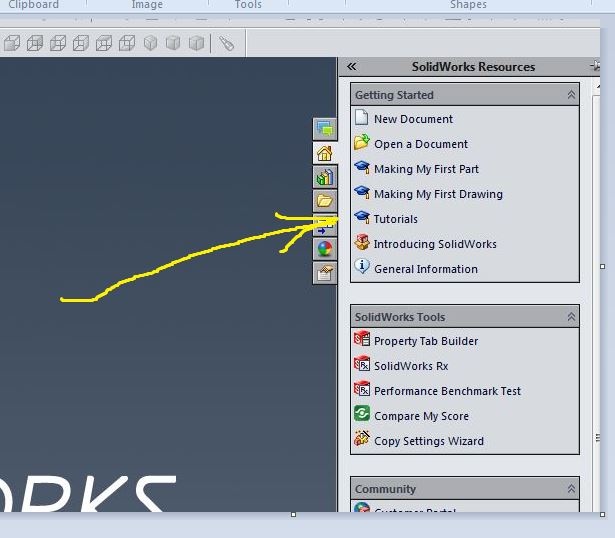Open Introducing SolidWorks link
Viewport: 615px width, 538px height.
[x=435, y=244]
